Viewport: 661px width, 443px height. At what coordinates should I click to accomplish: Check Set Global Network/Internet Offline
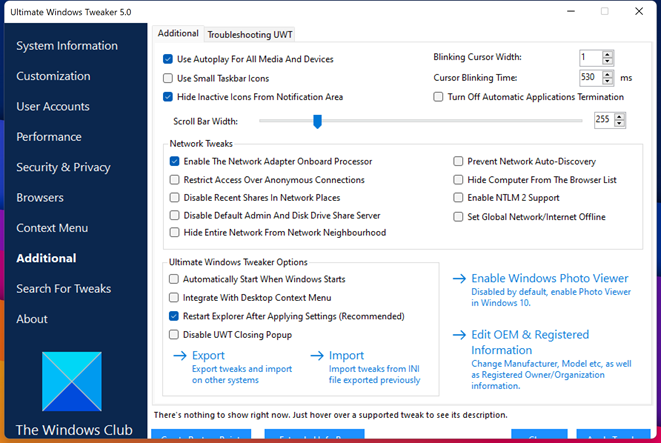click(458, 217)
